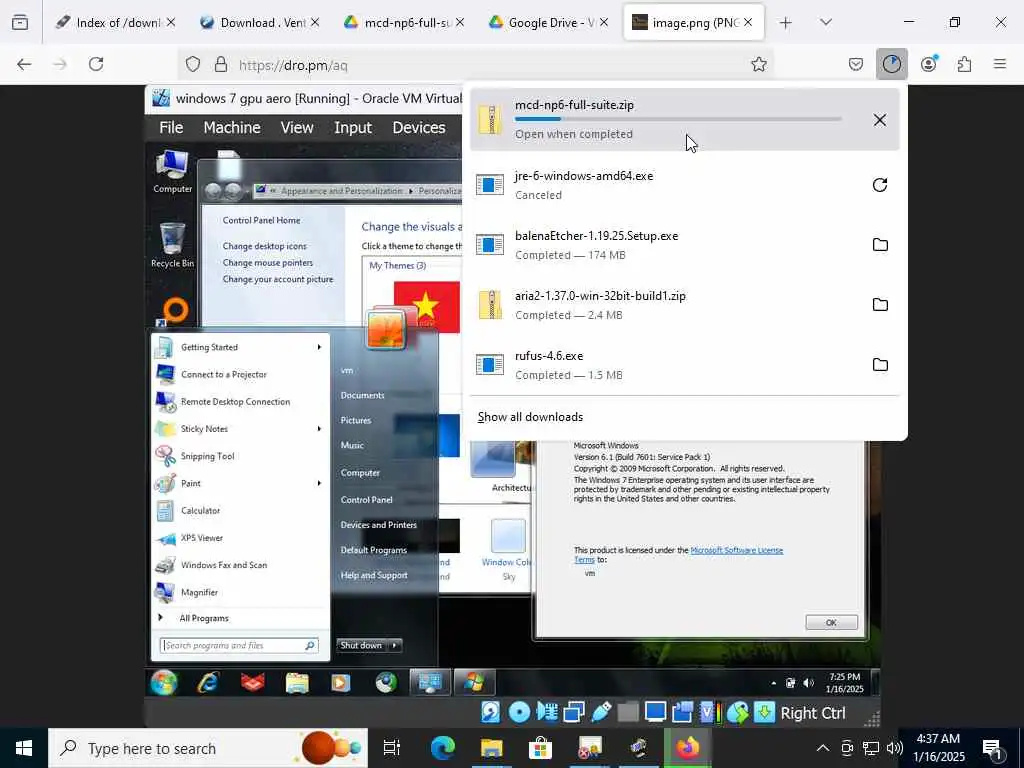This screenshot has width=1024, height=768.
Task: Open the Windows 10 Start menu
Action: coord(24,748)
